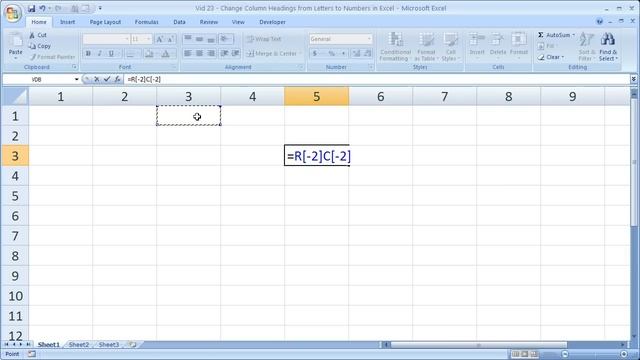Open the font name combo box
This screenshot has width=640, height=360.
[x=106, y=39]
